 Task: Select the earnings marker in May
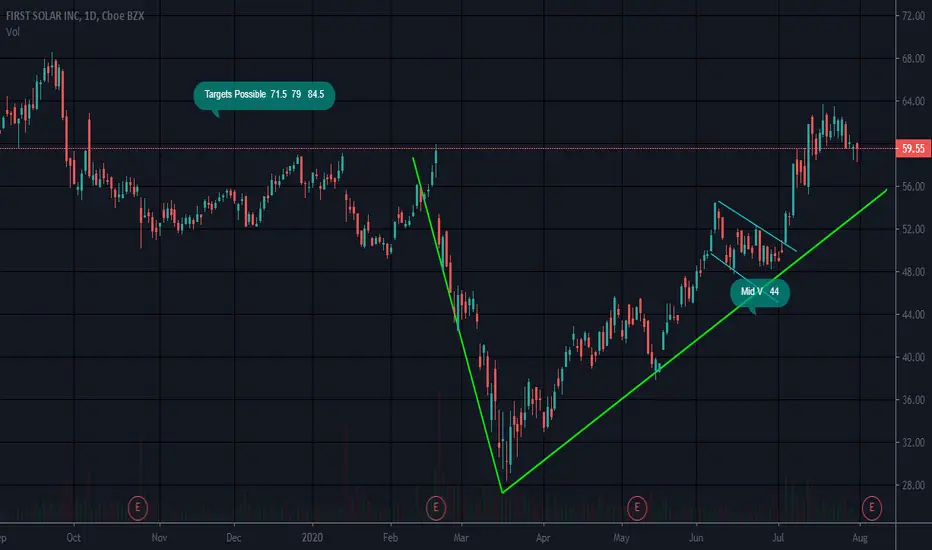coord(637,508)
